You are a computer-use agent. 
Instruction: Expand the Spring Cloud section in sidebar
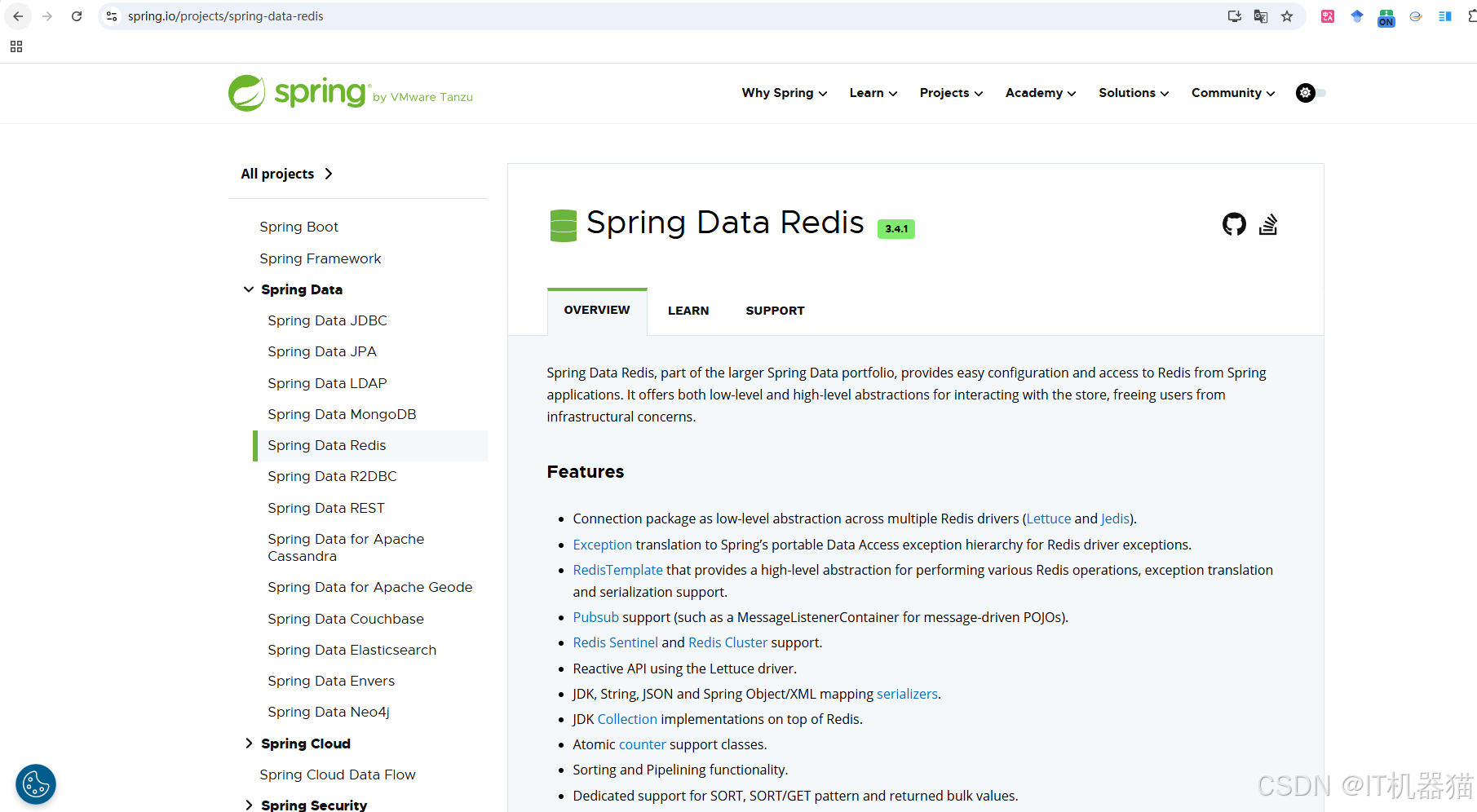(249, 744)
